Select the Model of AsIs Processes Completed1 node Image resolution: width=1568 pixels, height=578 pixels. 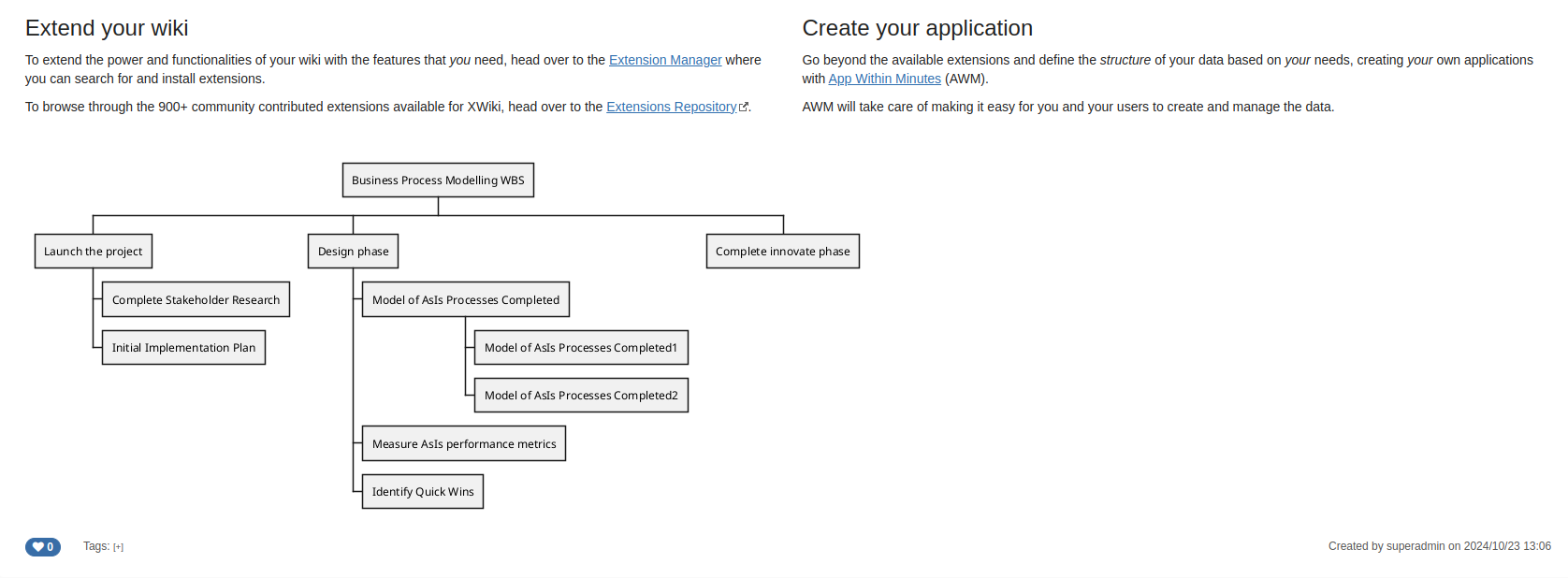pyautogui.click(x=581, y=348)
